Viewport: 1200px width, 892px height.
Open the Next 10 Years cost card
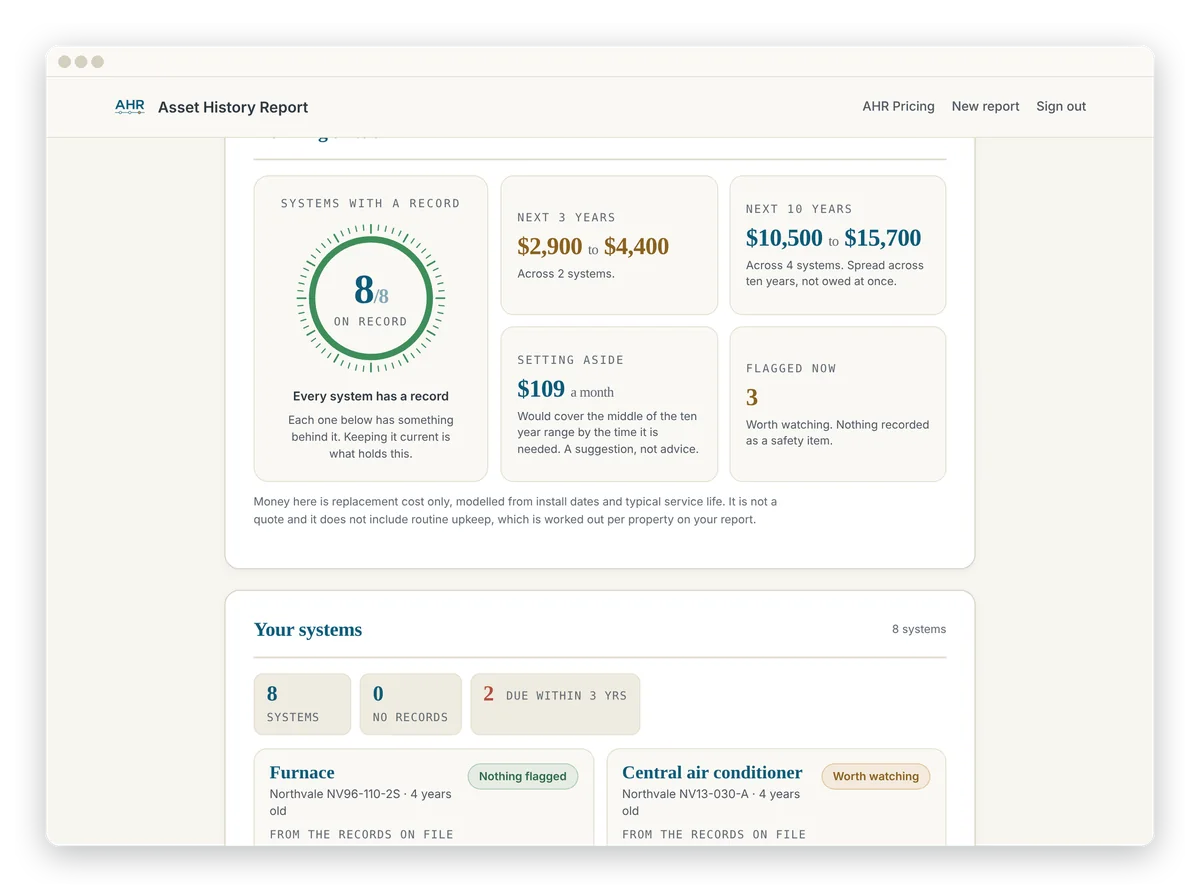838,245
